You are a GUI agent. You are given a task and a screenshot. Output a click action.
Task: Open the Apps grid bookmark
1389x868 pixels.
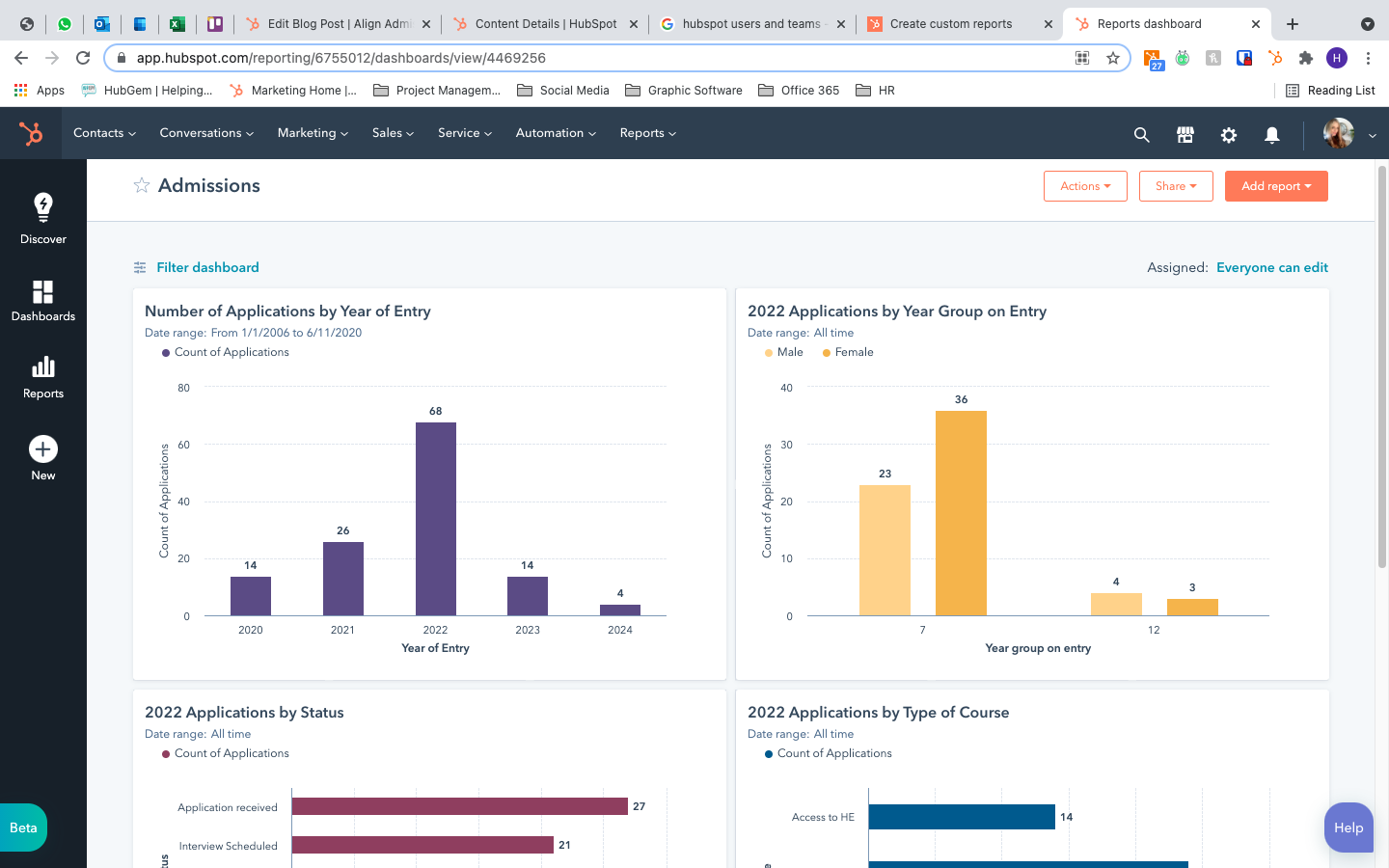click(39, 91)
